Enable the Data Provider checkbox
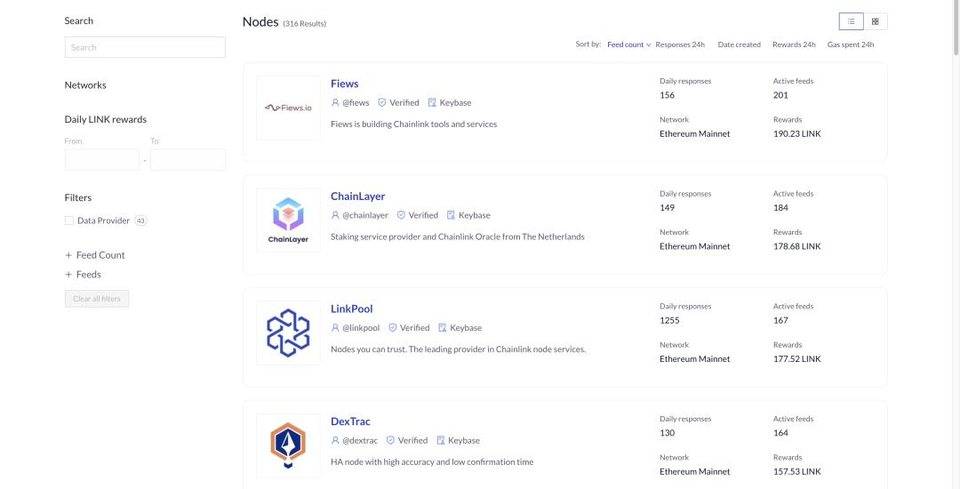The height and width of the screenshot is (489, 960). [69, 220]
